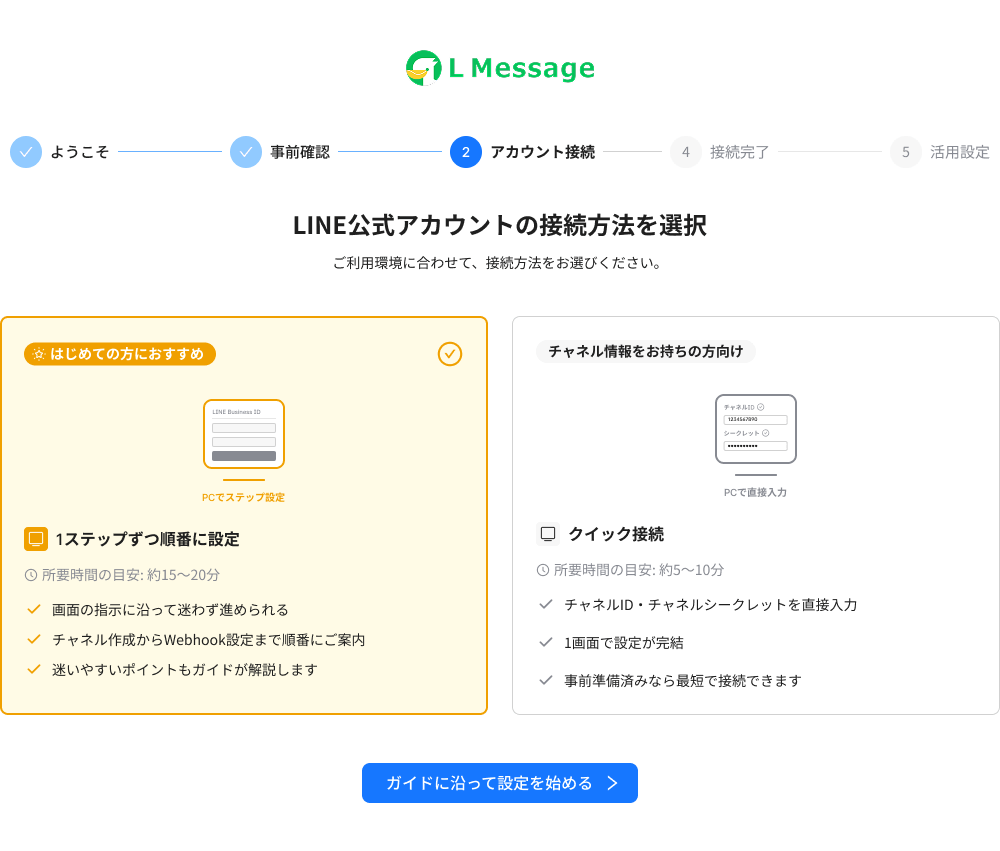Click the PCでステップ設定 caption
Image resolution: width=1000 pixels, height=851 pixels.
click(244, 498)
